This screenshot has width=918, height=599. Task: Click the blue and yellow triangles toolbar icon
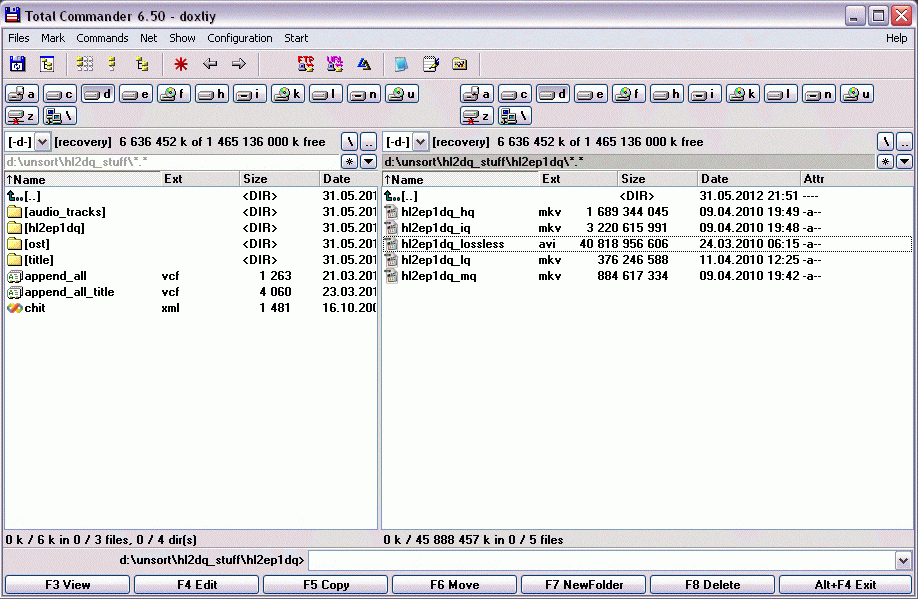click(364, 64)
